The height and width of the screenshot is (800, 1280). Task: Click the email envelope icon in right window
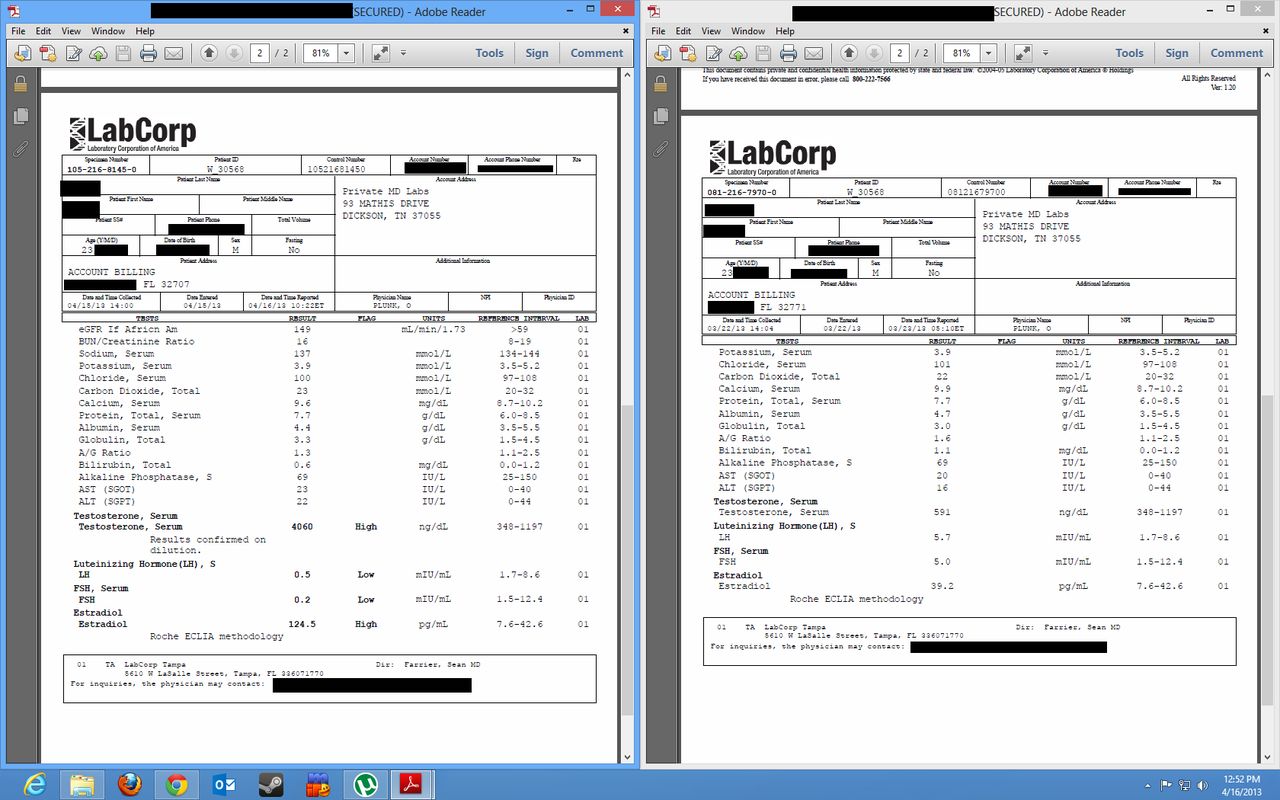(x=813, y=53)
